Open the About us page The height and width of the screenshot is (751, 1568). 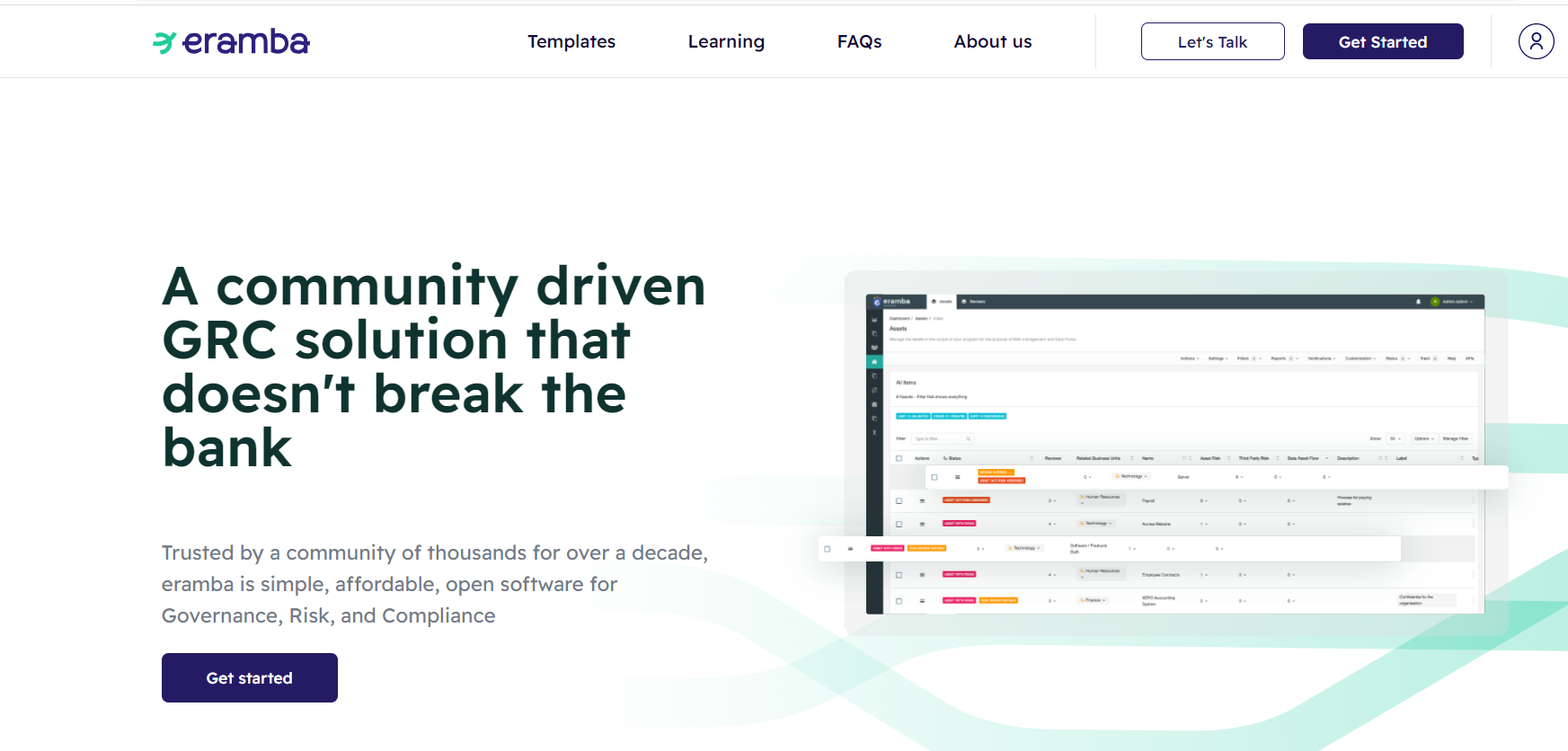point(993,41)
